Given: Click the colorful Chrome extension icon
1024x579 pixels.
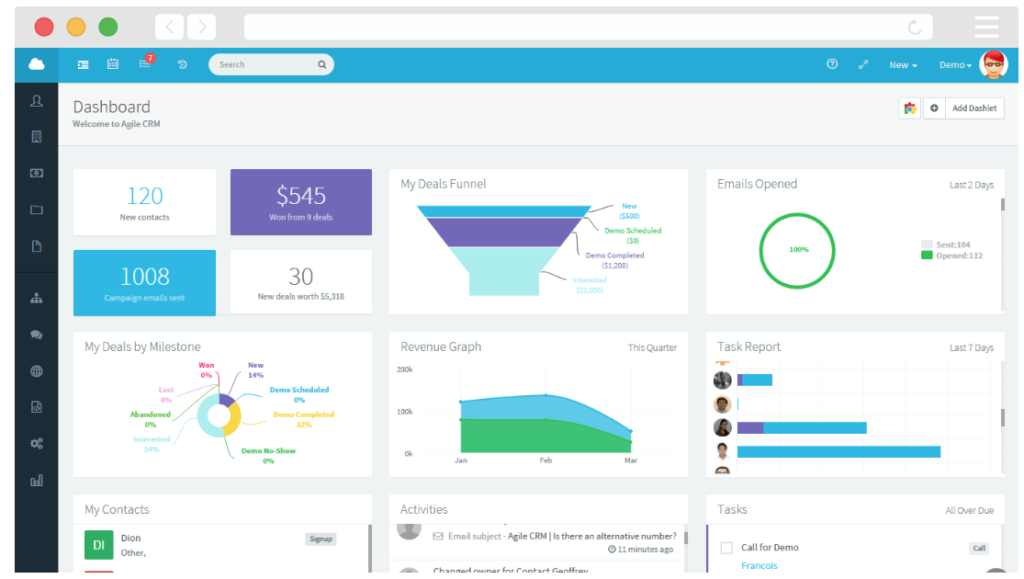Looking at the screenshot, I should click(910, 108).
